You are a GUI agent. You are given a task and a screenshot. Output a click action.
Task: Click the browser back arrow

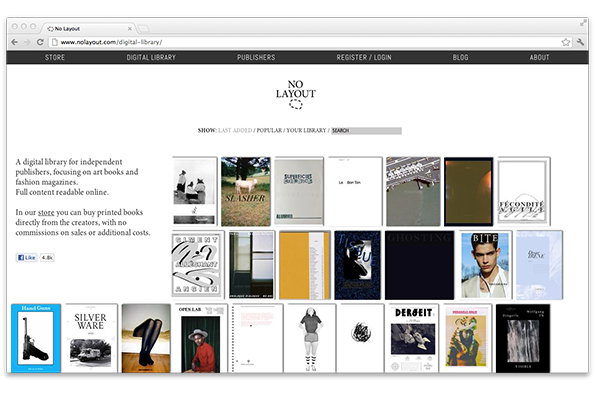pyautogui.click(x=14, y=42)
